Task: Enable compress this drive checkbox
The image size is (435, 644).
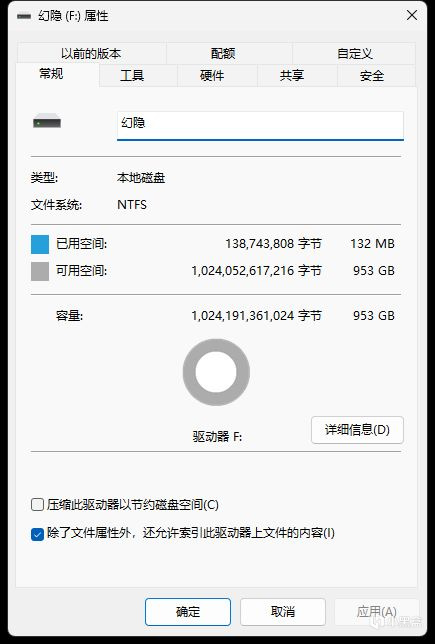Action: [x=37, y=504]
